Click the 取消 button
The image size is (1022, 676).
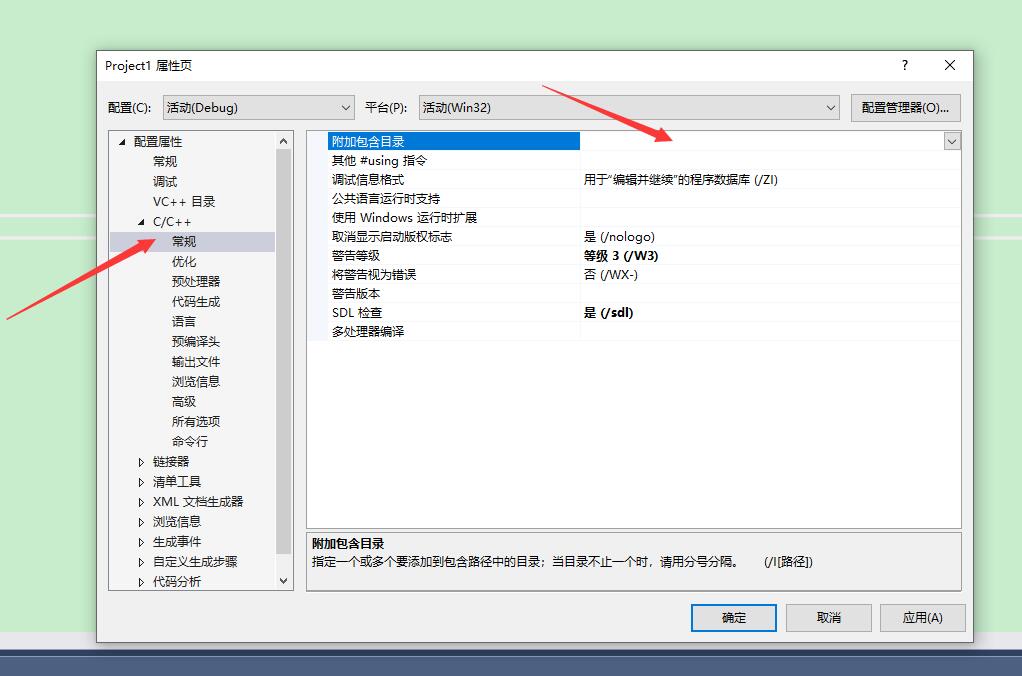828,617
